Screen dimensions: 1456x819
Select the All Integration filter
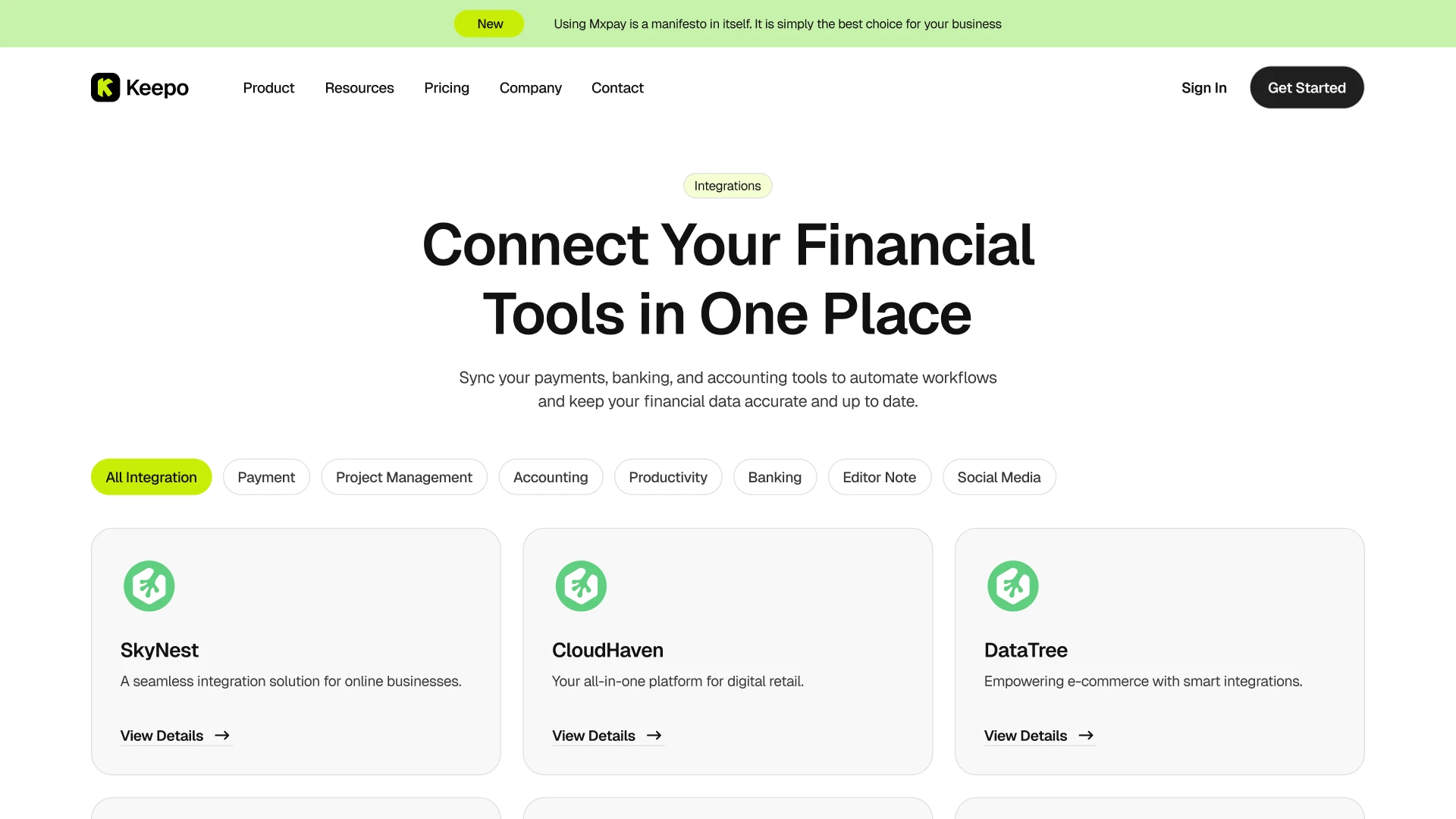click(x=152, y=477)
